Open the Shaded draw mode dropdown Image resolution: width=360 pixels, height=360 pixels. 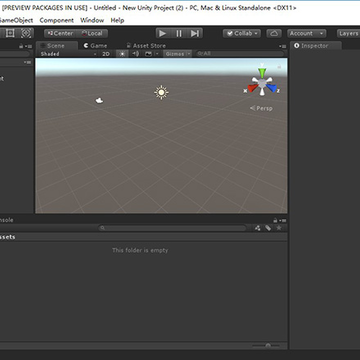click(x=68, y=54)
